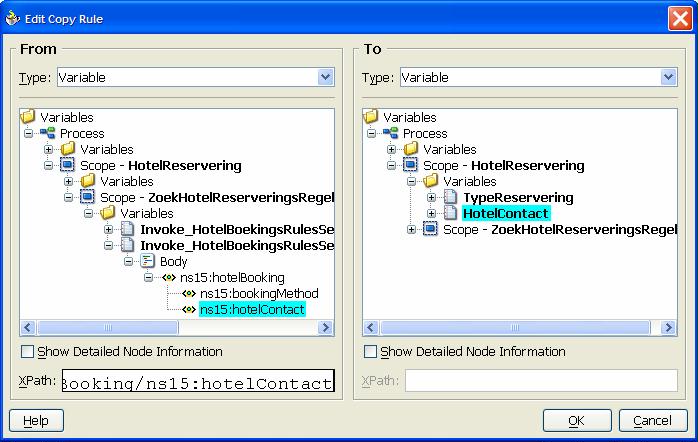Viewport: 698px width, 442px height.
Task: Open the To Type dropdown
Action: click(669, 77)
